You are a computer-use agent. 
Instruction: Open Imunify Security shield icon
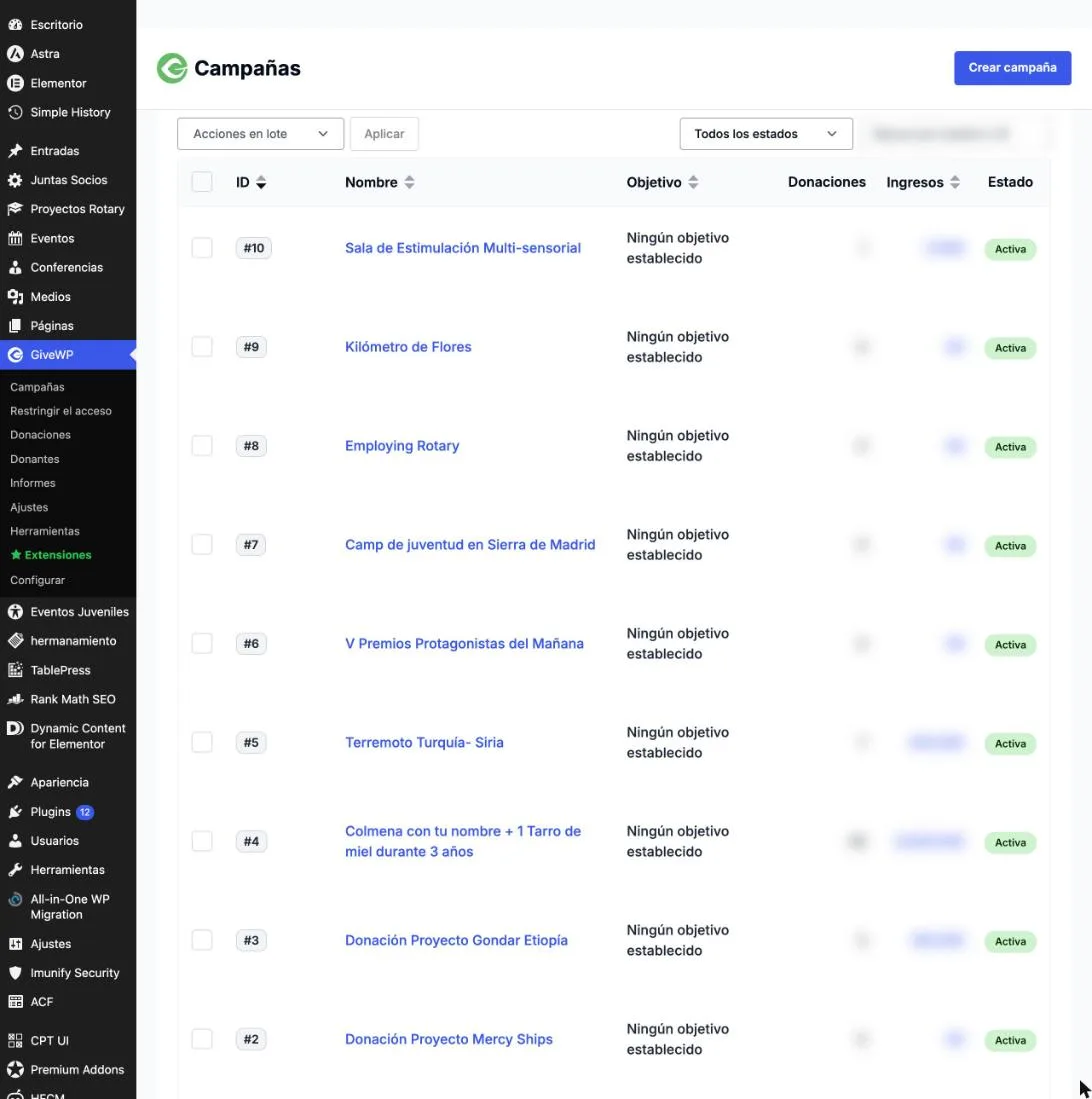pyautogui.click(x=15, y=973)
